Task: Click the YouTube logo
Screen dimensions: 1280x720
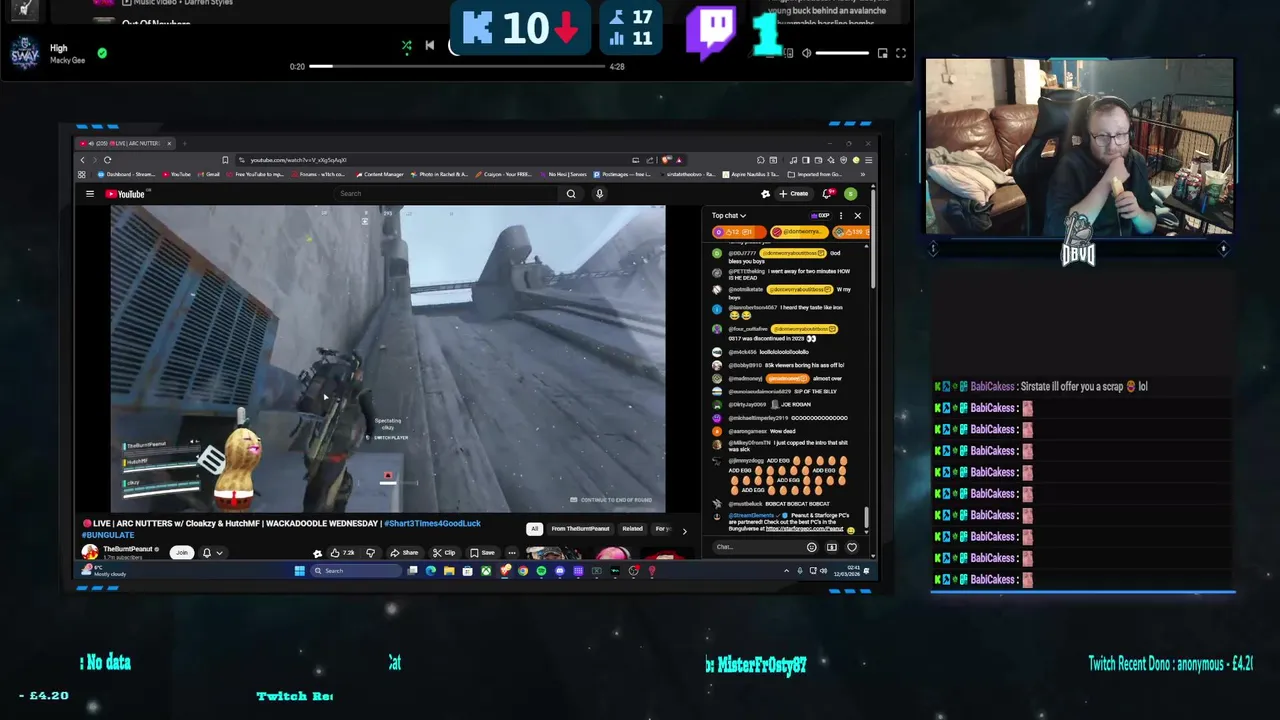Action: 126,194
